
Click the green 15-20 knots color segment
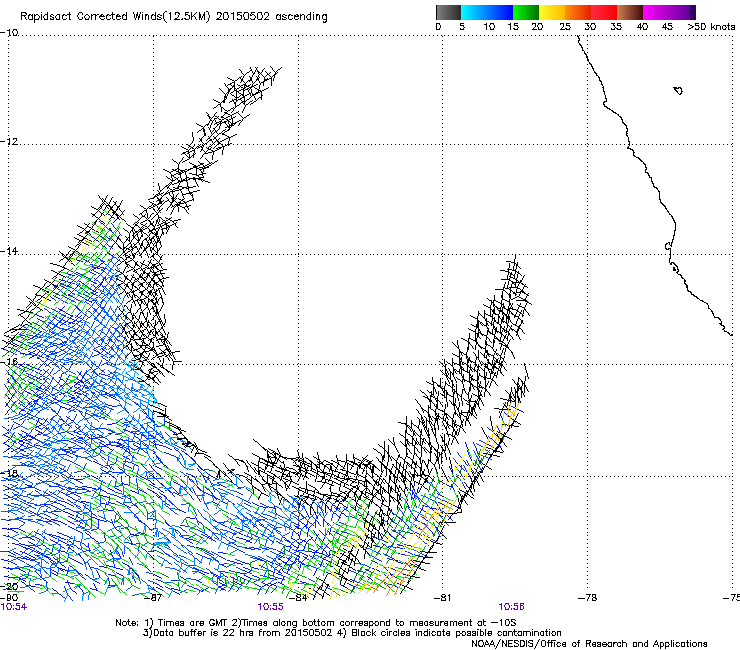coord(526,12)
